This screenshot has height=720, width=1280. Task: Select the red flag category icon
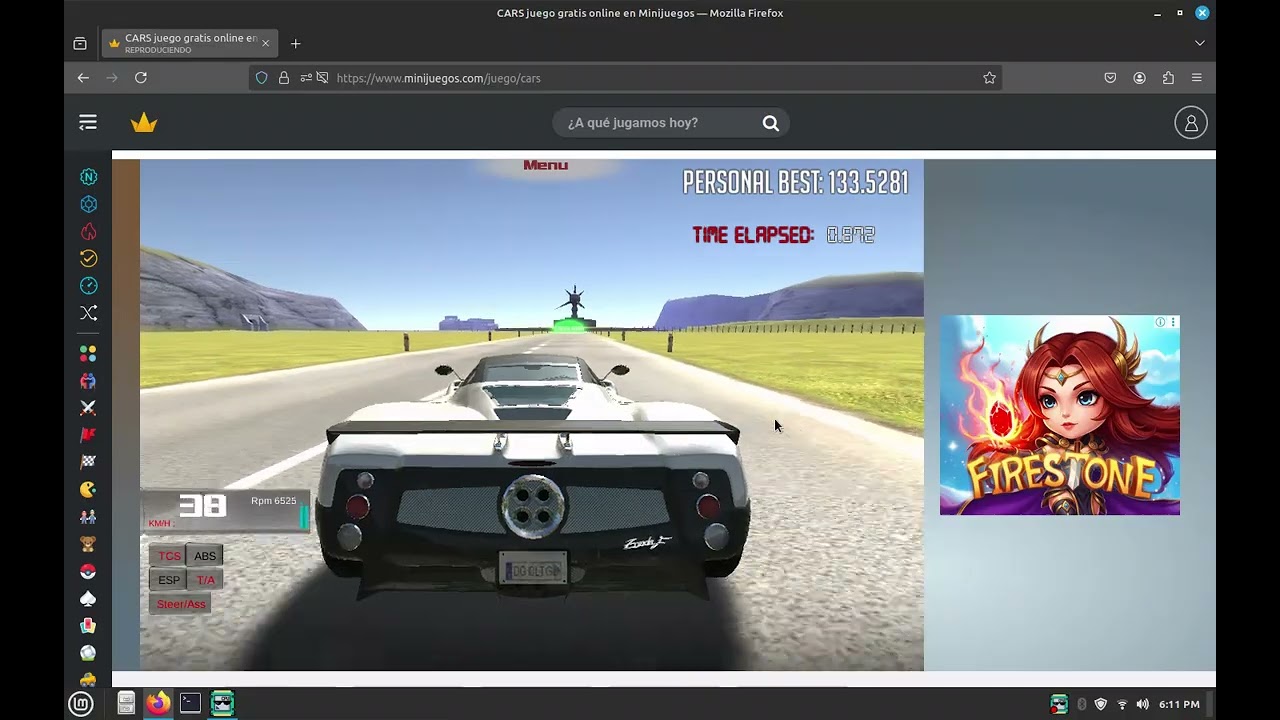88,435
